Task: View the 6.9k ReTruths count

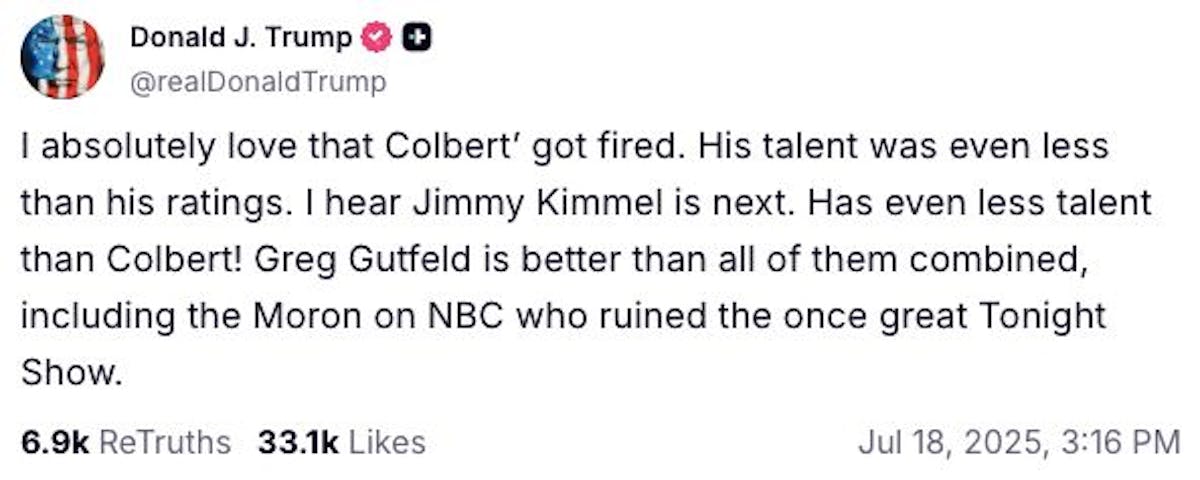Action: point(58,442)
